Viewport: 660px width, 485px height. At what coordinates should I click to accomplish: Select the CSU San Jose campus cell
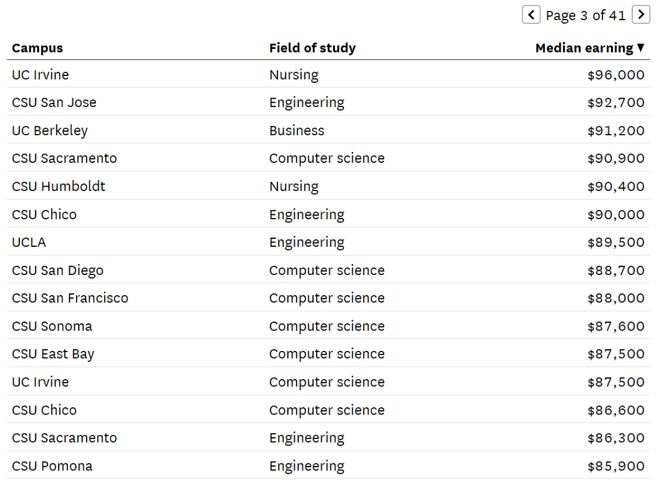[54, 102]
